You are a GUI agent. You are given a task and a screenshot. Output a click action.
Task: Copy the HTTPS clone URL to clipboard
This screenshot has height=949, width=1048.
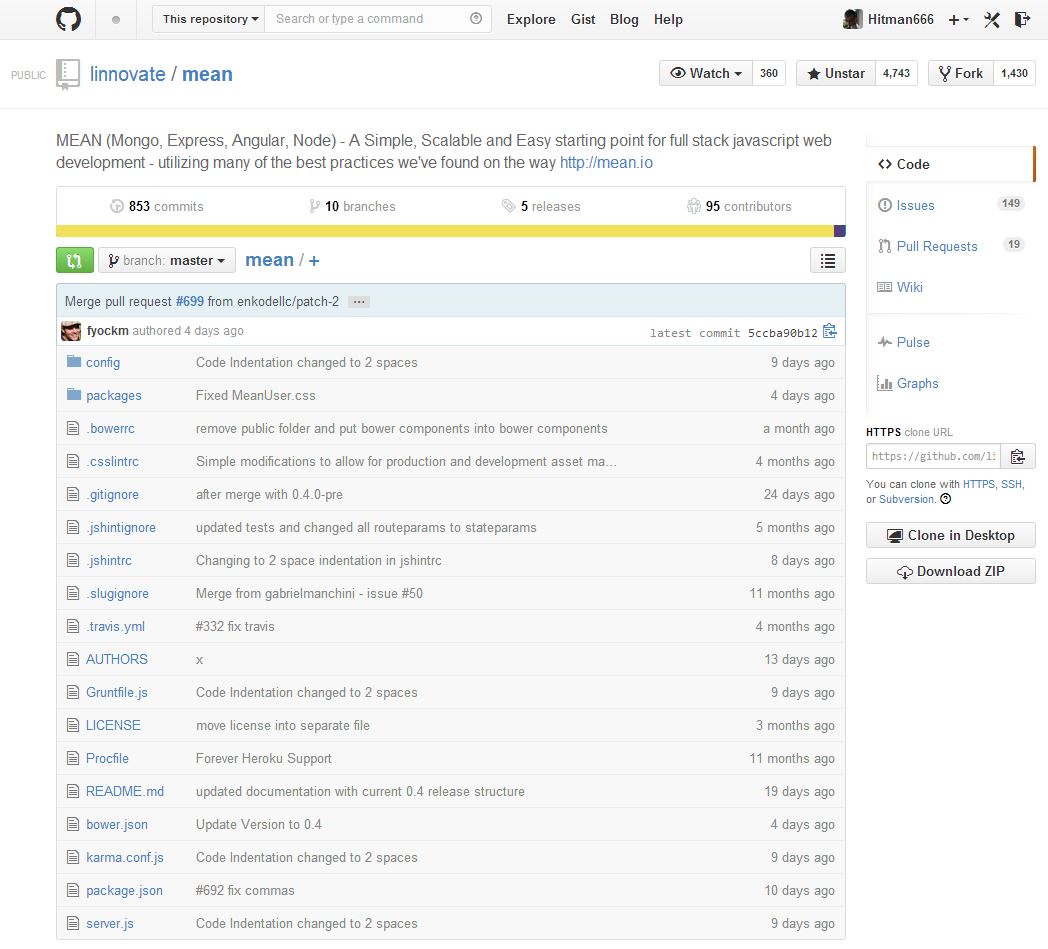[1017, 456]
